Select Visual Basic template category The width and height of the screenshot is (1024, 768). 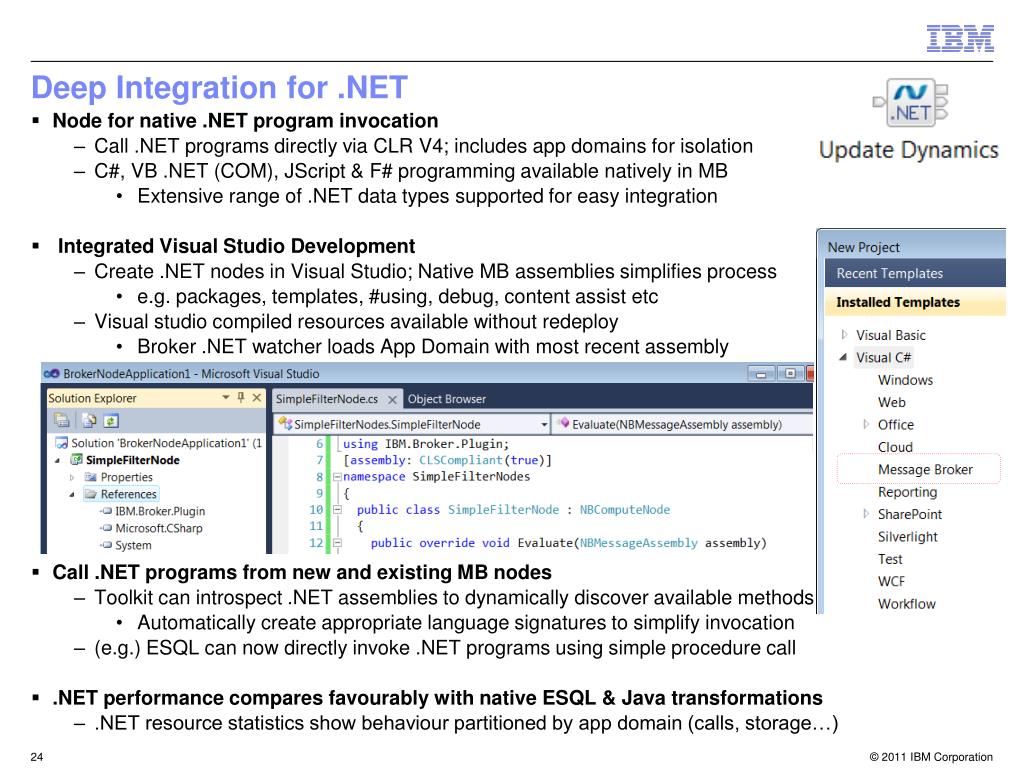pos(891,335)
